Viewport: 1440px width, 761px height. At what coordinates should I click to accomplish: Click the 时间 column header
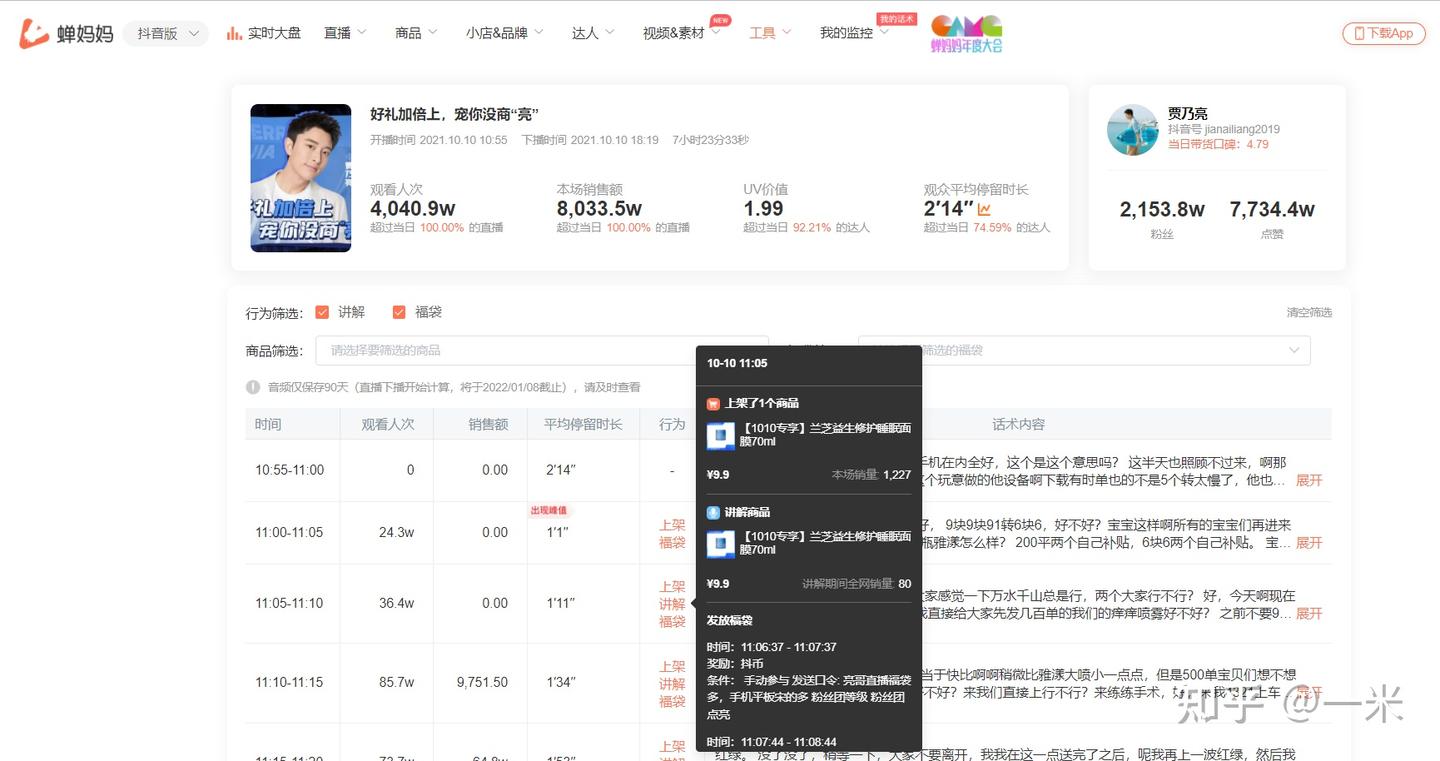pos(268,424)
